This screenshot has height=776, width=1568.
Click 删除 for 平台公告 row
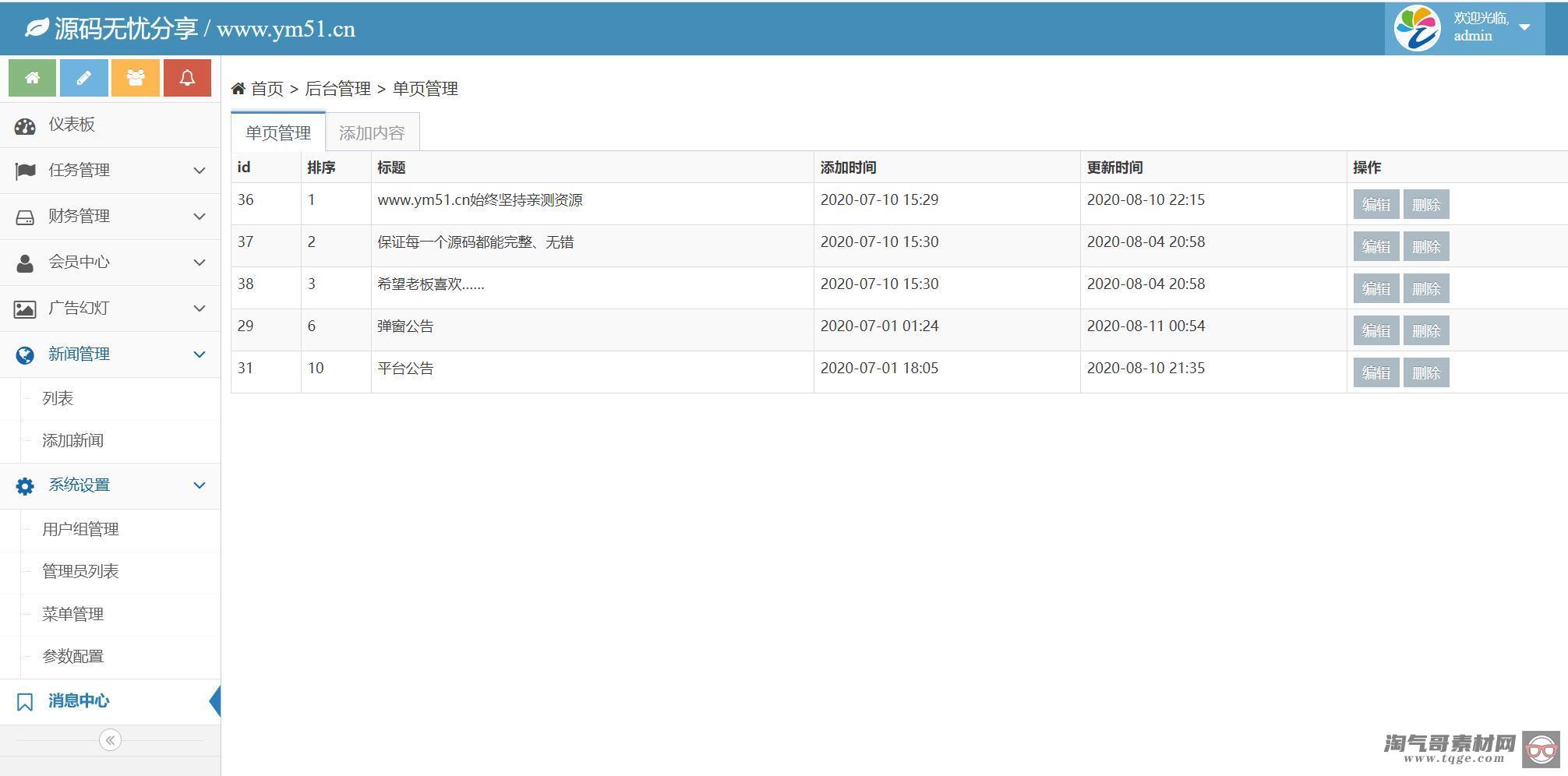pyautogui.click(x=1426, y=373)
